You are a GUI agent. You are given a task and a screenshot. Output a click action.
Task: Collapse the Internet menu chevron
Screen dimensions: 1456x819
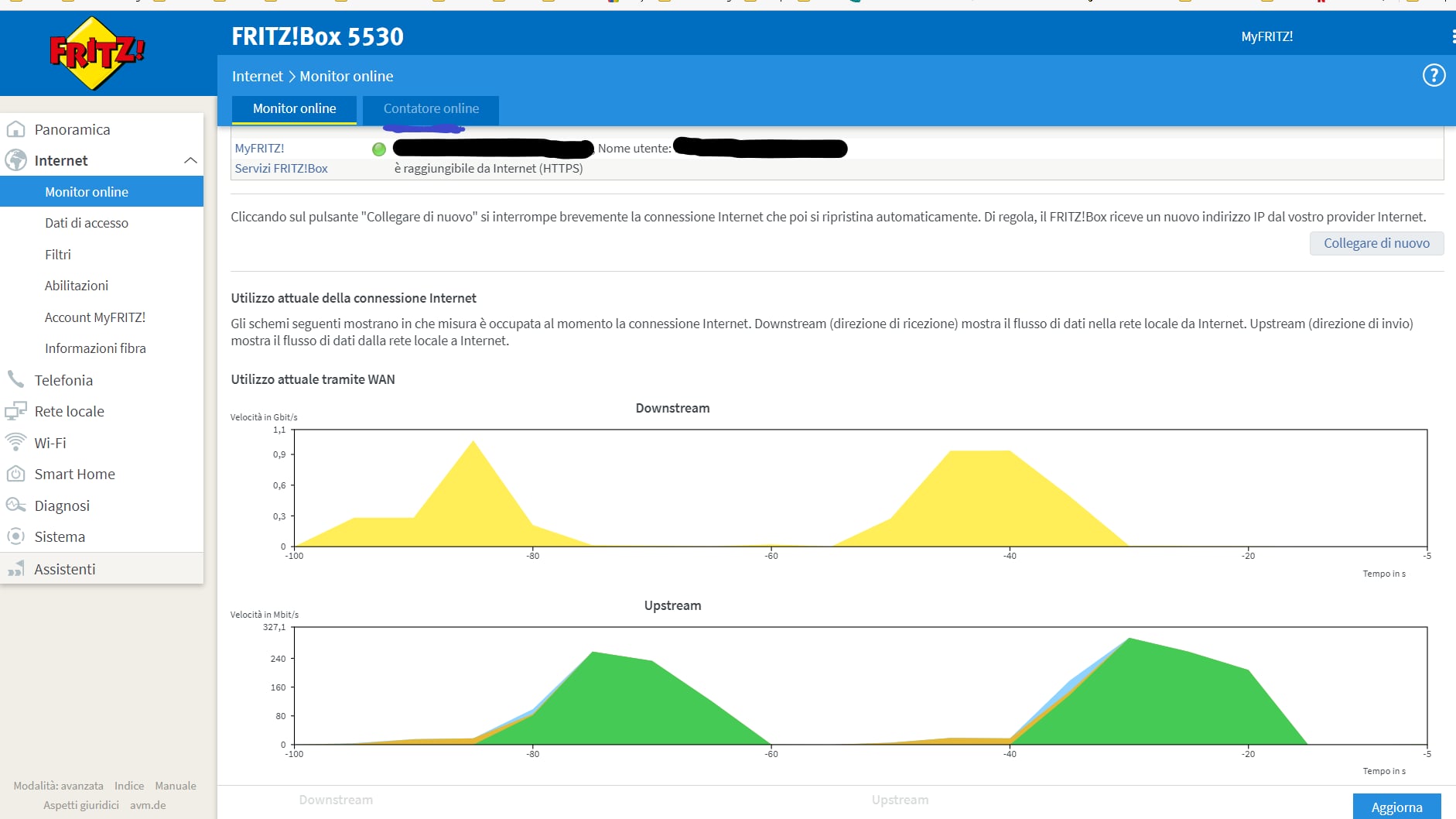pyautogui.click(x=190, y=161)
